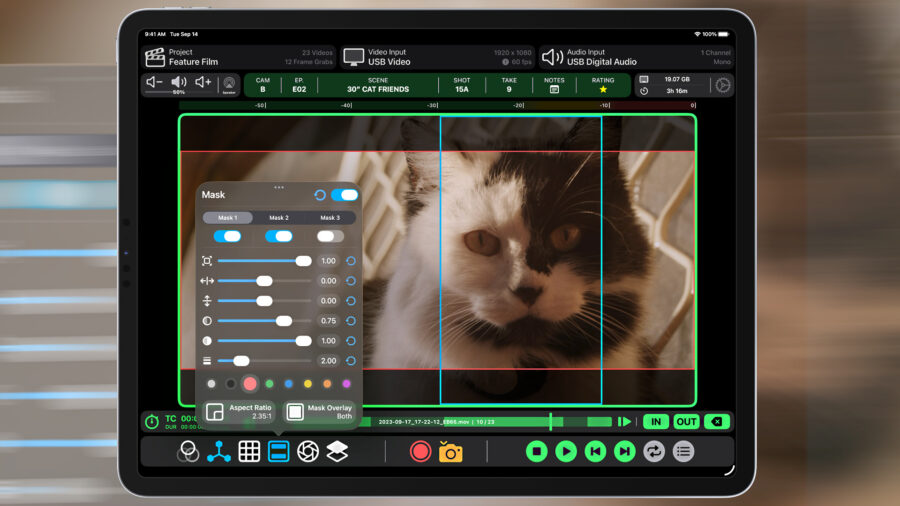Switch to the Mask 3 tab
900x506 pixels.
pyautogui.click(x=330, y=217)
